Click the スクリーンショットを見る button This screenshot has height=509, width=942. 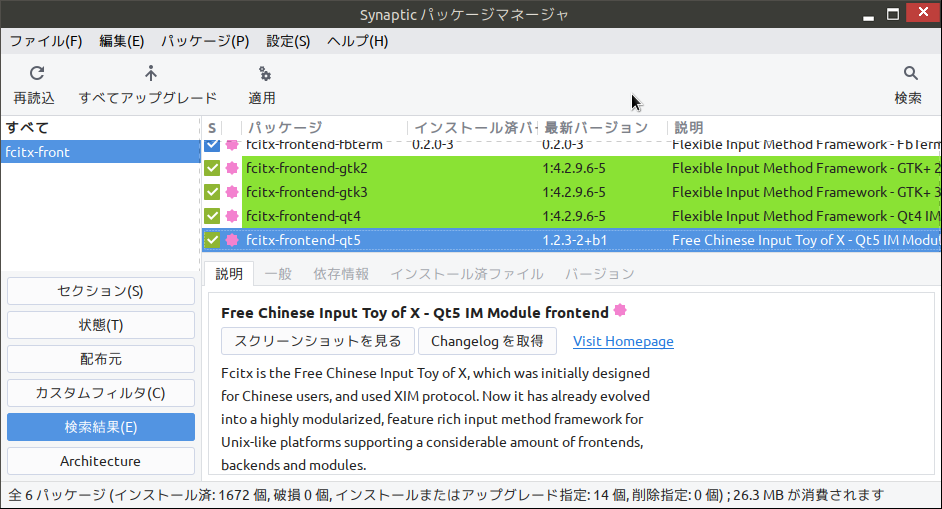pyautogui.click(x=318, y=341)
